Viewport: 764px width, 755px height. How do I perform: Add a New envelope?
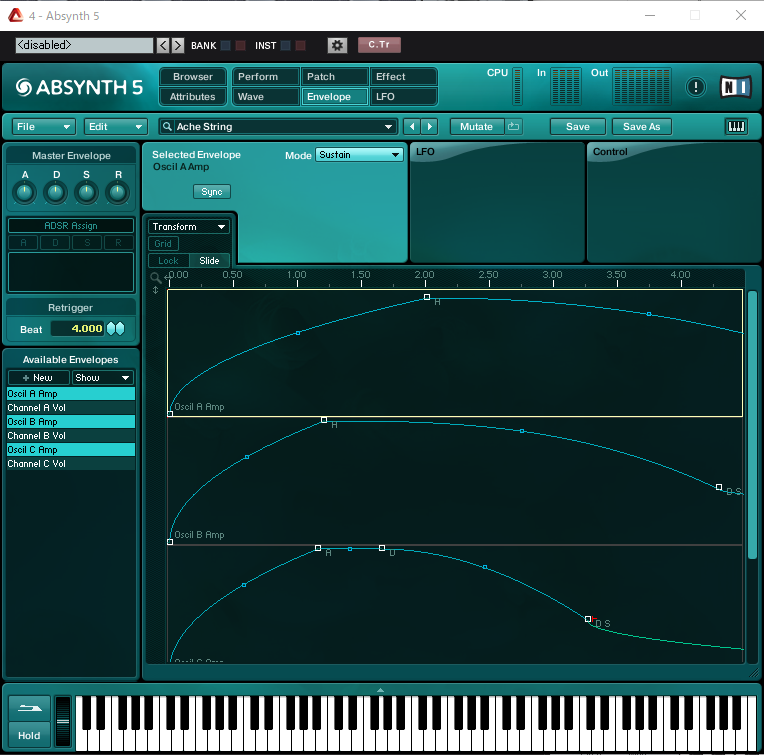click(x=38, y=378)
